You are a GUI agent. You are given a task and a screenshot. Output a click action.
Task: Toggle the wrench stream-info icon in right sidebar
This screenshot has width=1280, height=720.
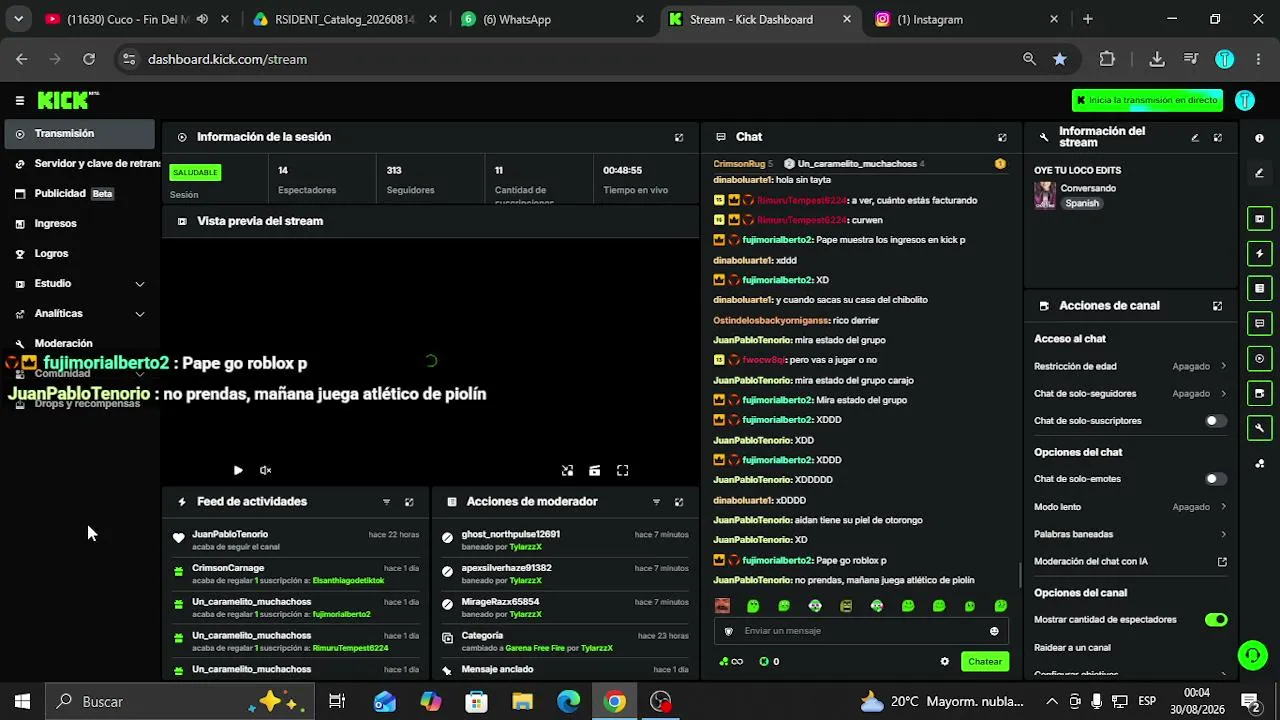1259,428
